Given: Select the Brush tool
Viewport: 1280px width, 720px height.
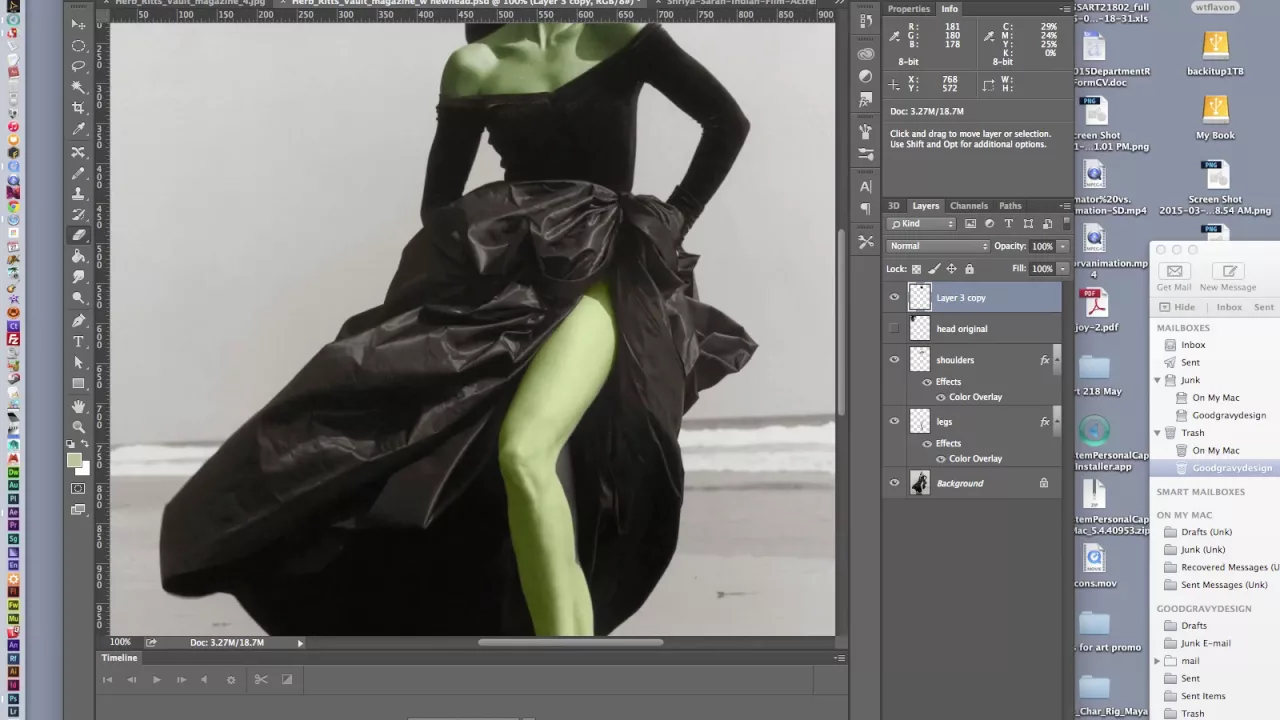Looking at the screenshot, I should click(78, 173).
